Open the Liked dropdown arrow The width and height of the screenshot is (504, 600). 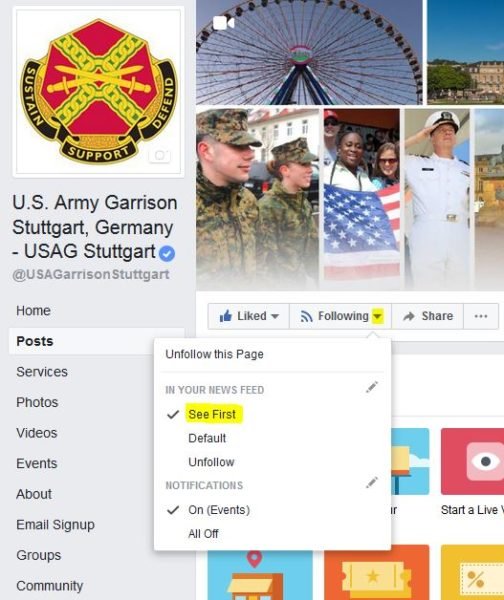coord(275,316)
